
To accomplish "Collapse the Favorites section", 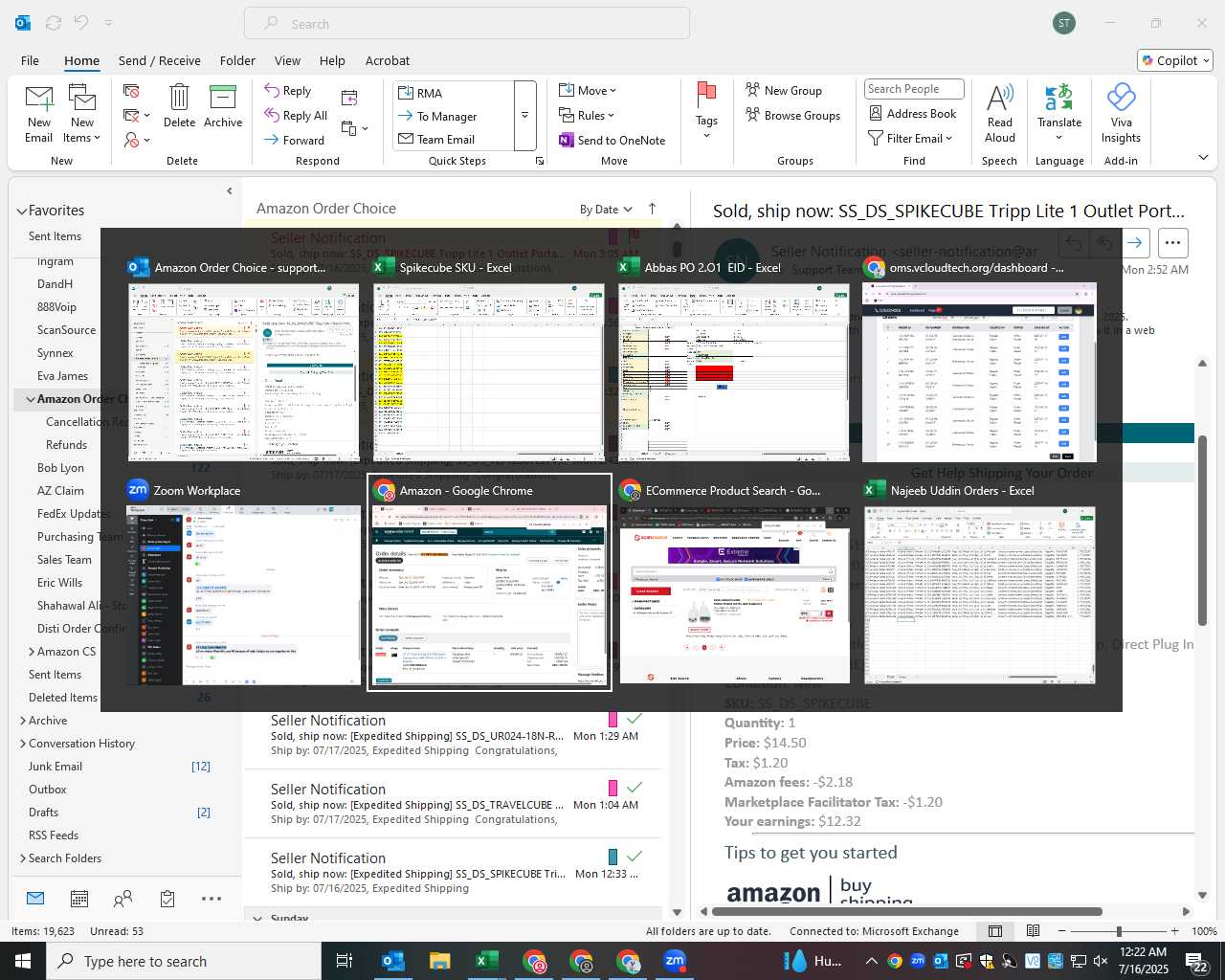I will (x=21, y=211).
